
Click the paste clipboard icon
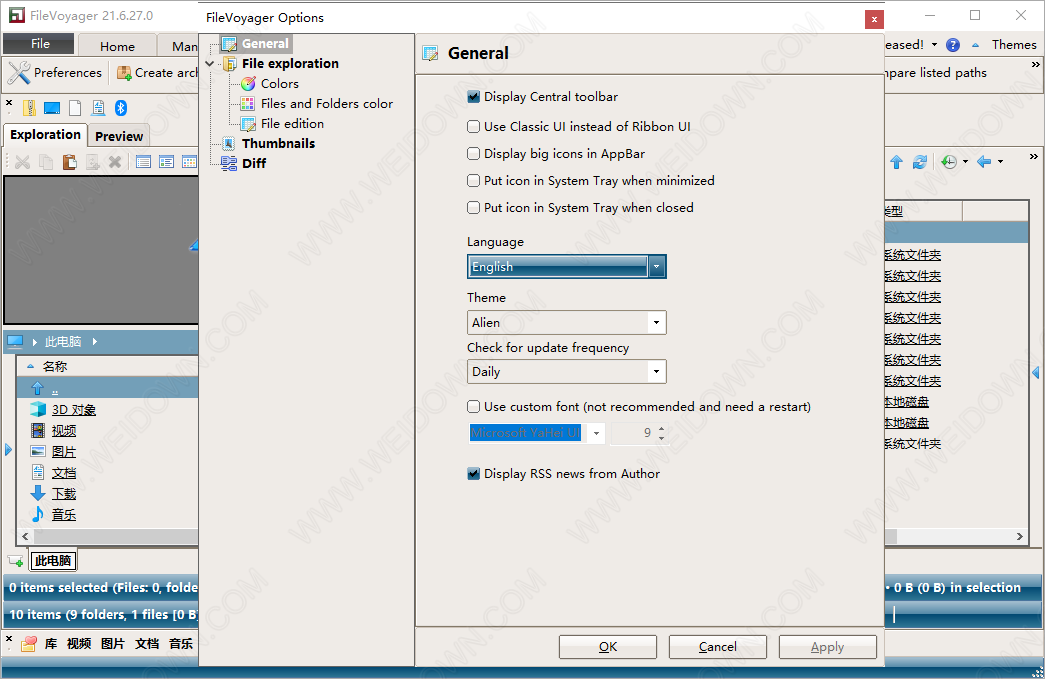70,162
